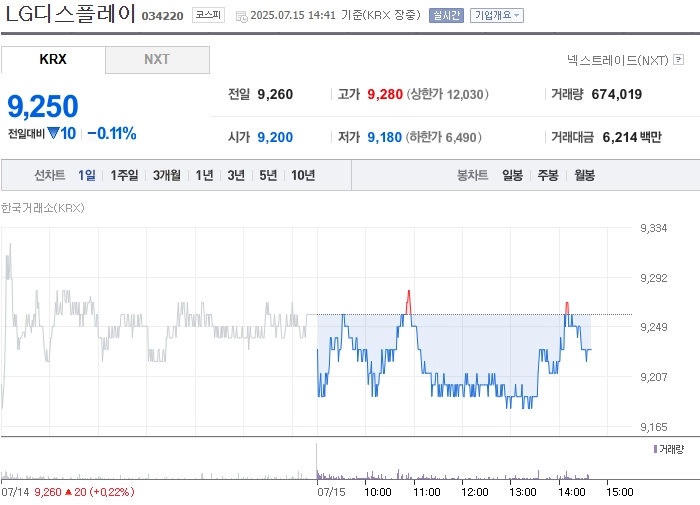Click the 고가 value 9,280
Image resolution: width=700 pixels, height=505 pixels.
pyautogui.click(x=385, y=94)
